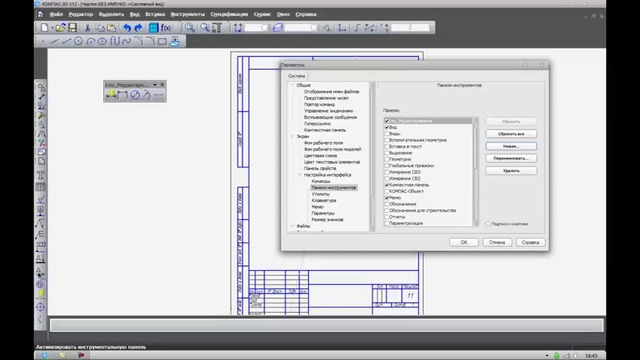
Task: Select the circle drawing tool in geometry toolbar
Action: 78,41
